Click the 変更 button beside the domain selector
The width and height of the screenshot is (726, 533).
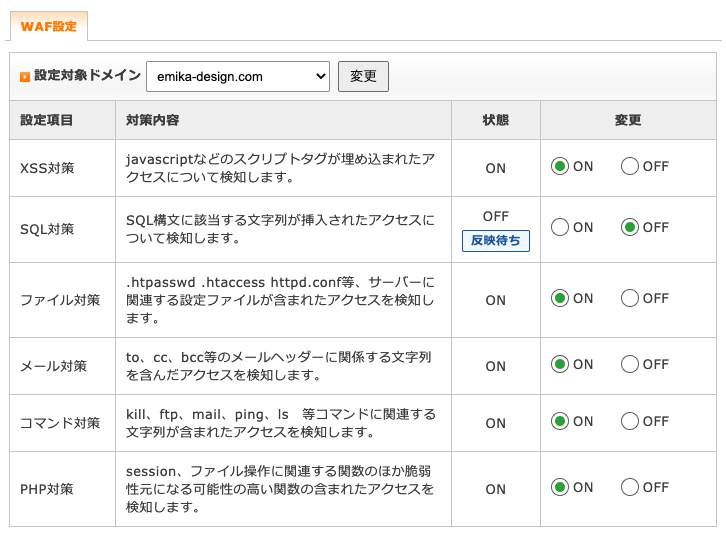[363, 76]
